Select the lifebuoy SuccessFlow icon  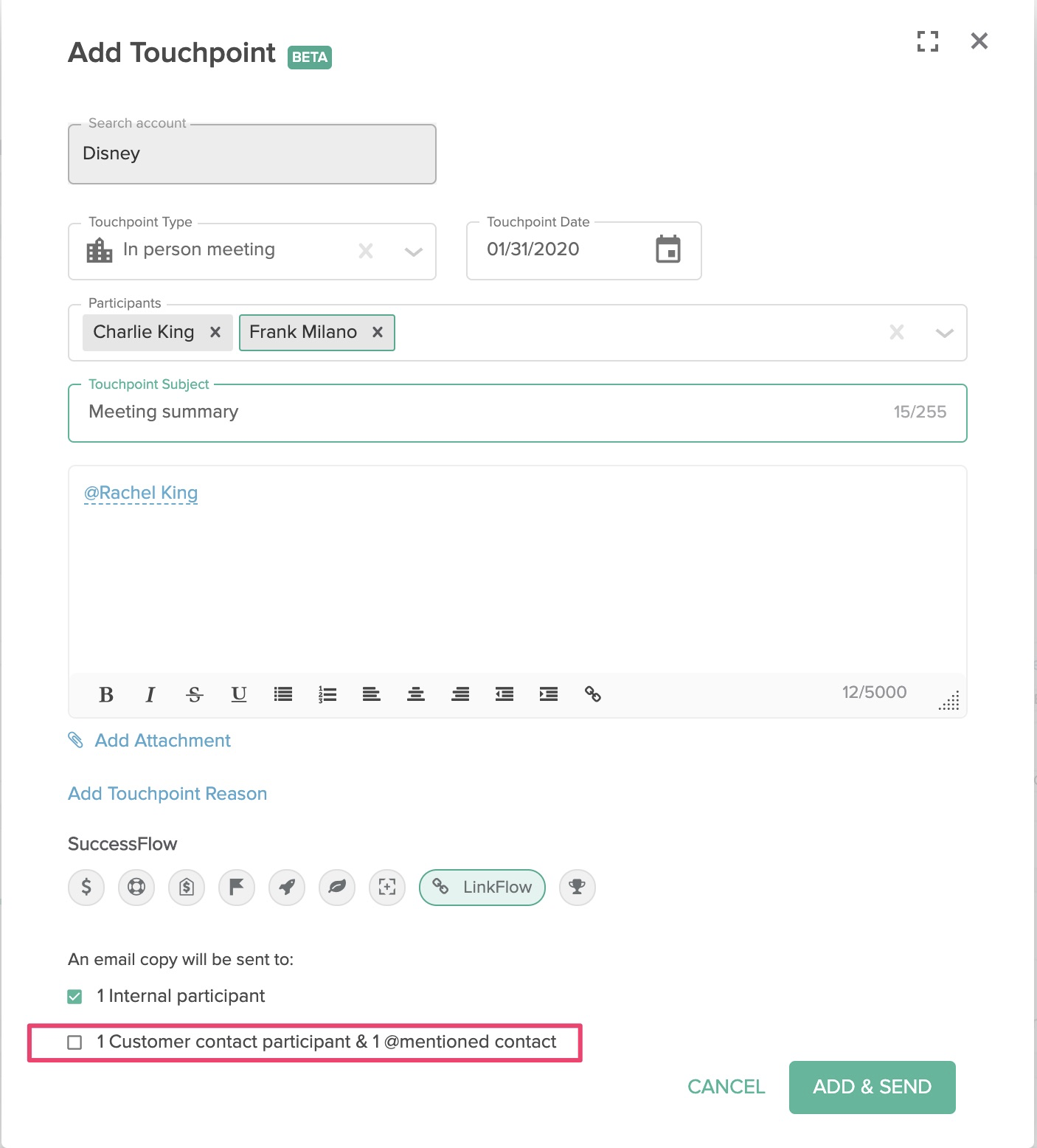[x=136, y=887]
